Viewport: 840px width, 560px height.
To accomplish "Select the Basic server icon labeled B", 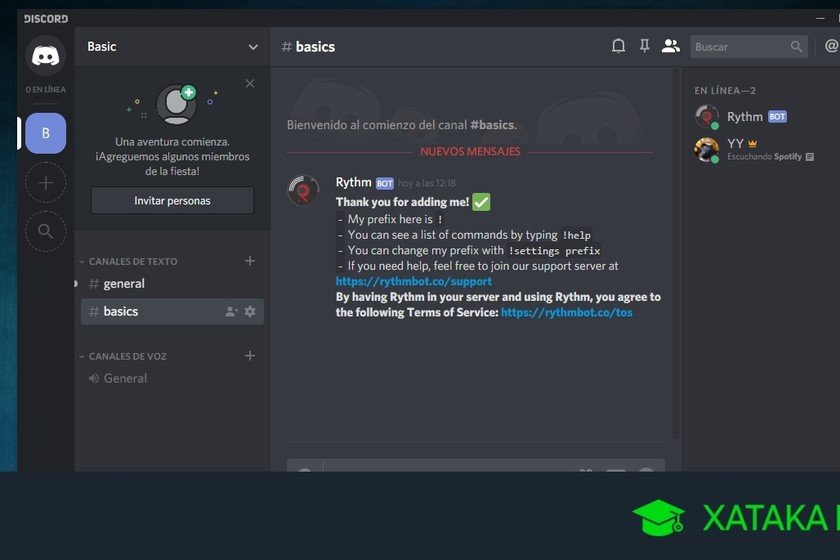I will coord(46,133).
